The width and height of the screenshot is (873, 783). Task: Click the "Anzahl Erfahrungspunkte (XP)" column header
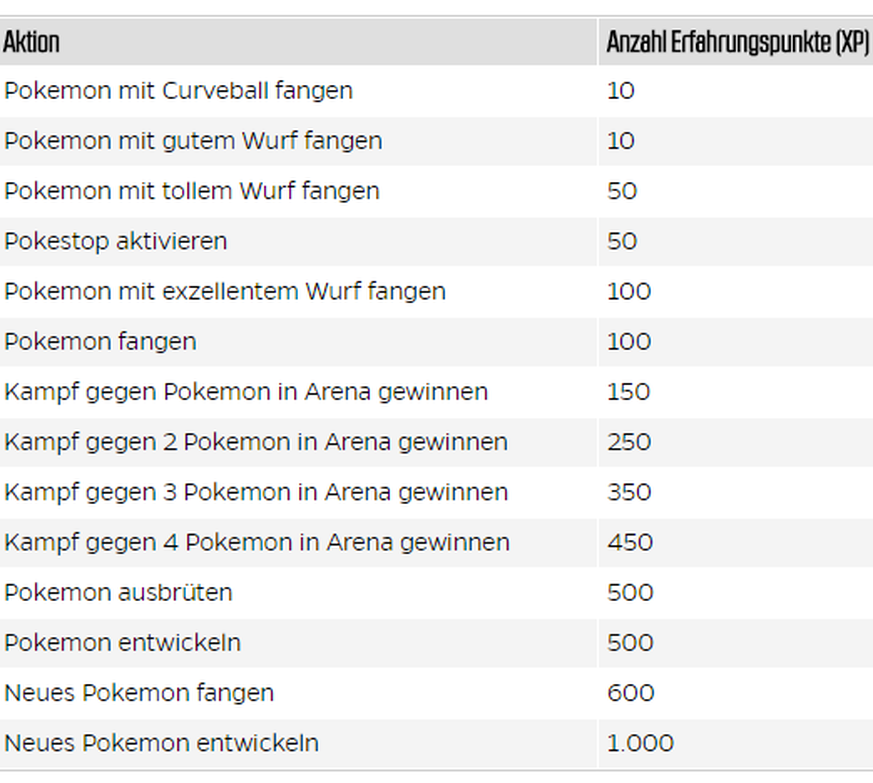[x=737, y=42]
